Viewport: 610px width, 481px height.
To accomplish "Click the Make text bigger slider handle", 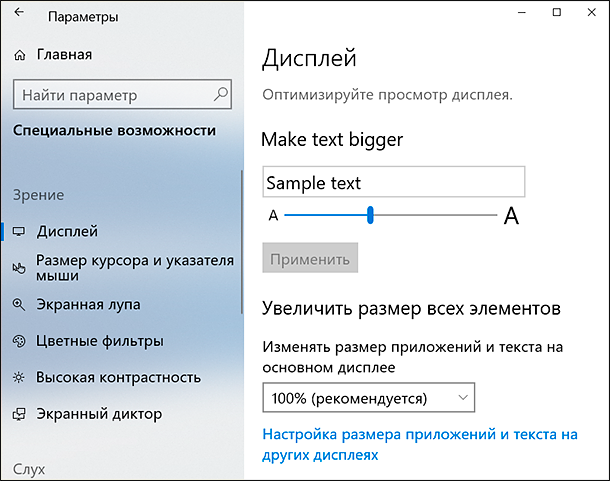I will (x=371, y=214).
